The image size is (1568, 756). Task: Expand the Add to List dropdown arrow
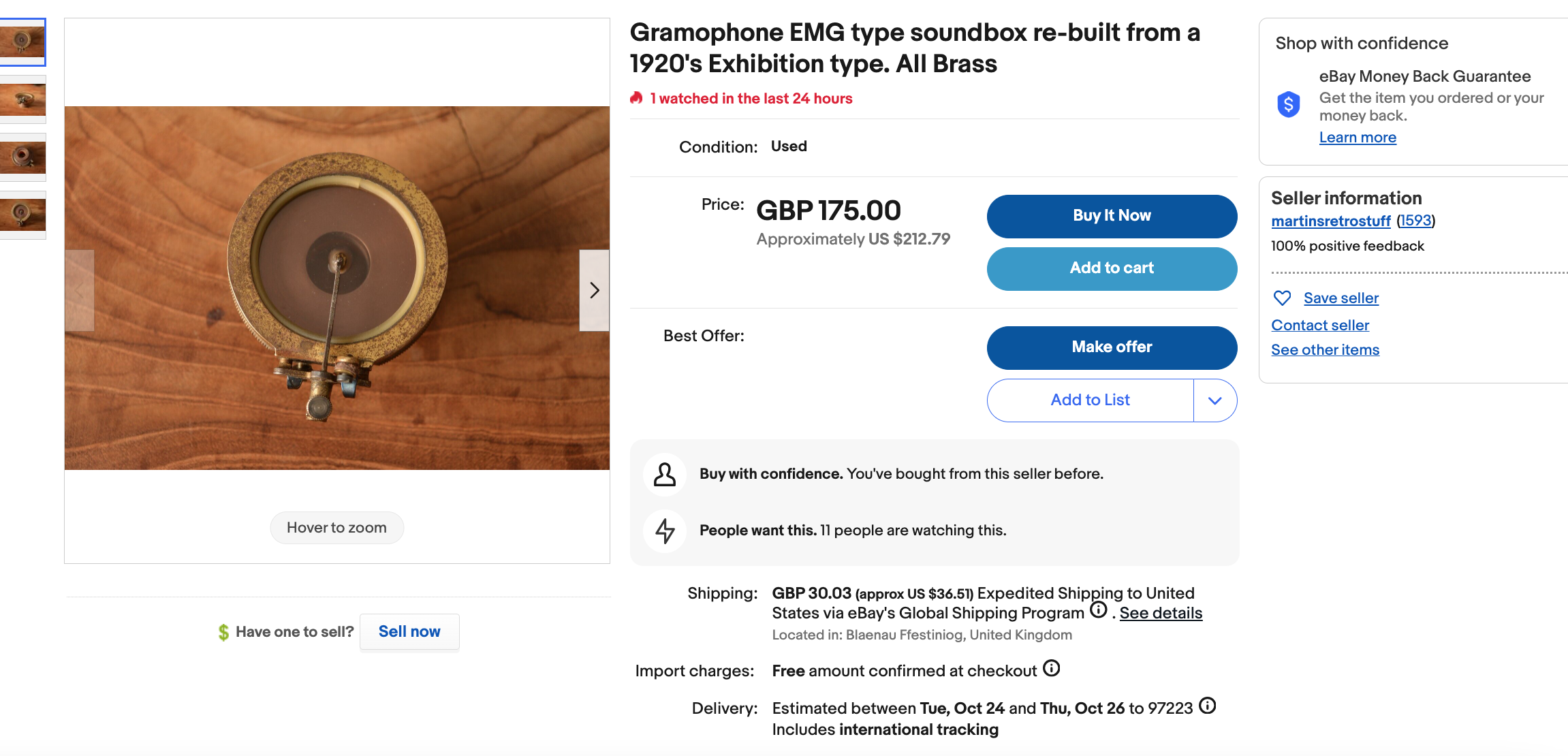(1215, 400)
